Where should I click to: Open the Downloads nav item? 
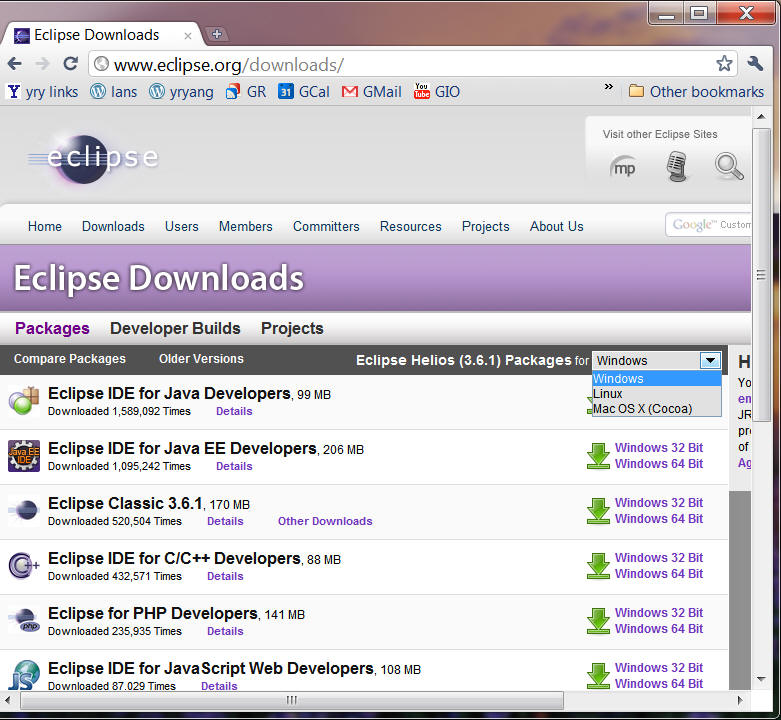[113, 226]
